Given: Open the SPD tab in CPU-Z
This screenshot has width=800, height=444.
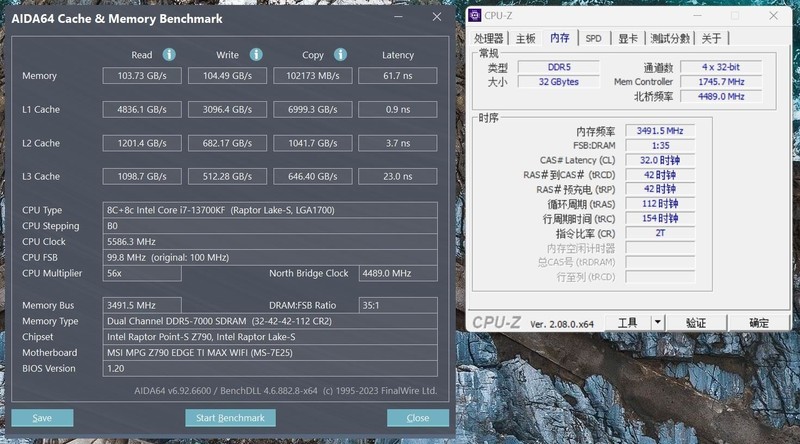Looking at the screenshot, I should [593, 38].
